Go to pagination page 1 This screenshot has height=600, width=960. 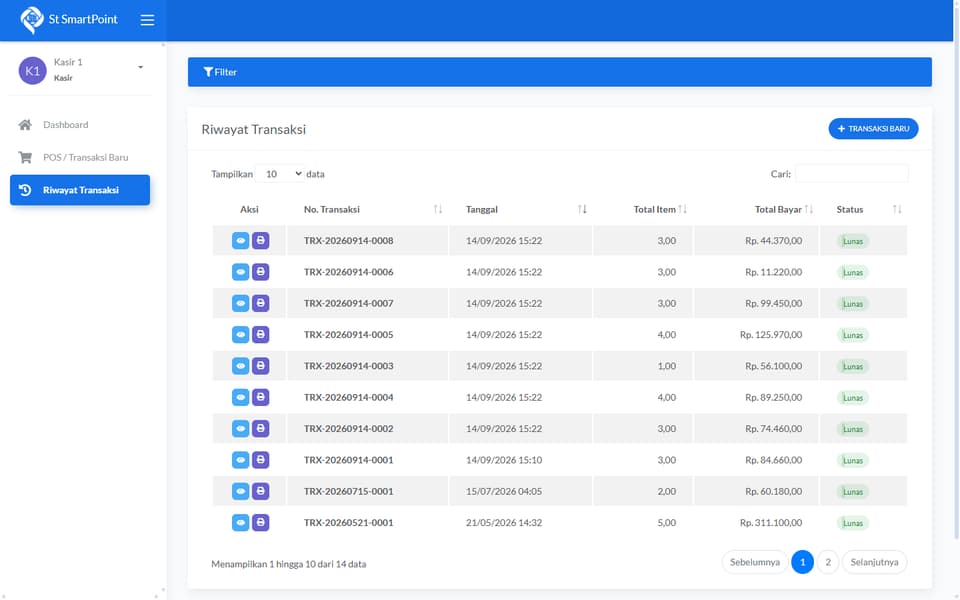(x=803, y=562)
